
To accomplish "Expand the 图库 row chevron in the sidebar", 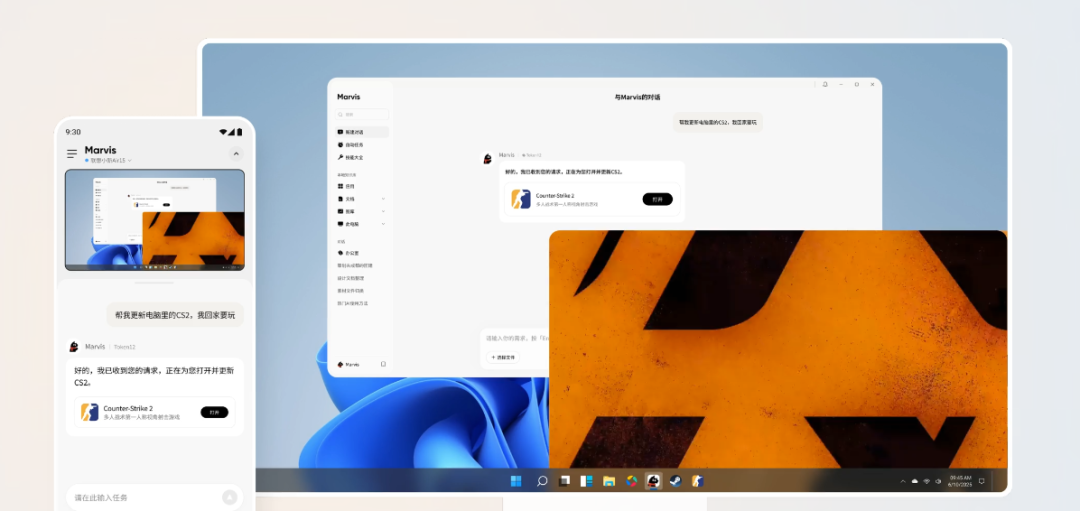I will (384, 211).
